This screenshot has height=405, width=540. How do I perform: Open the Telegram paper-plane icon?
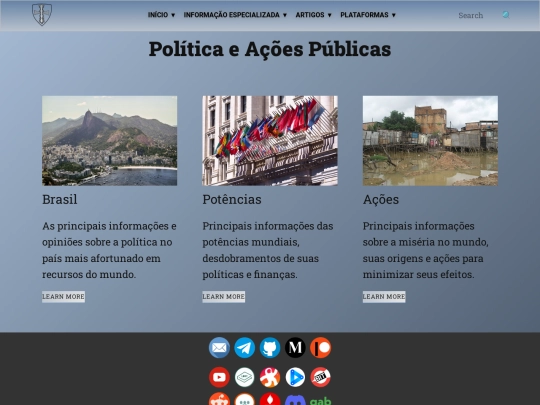(x=245, y=347)
